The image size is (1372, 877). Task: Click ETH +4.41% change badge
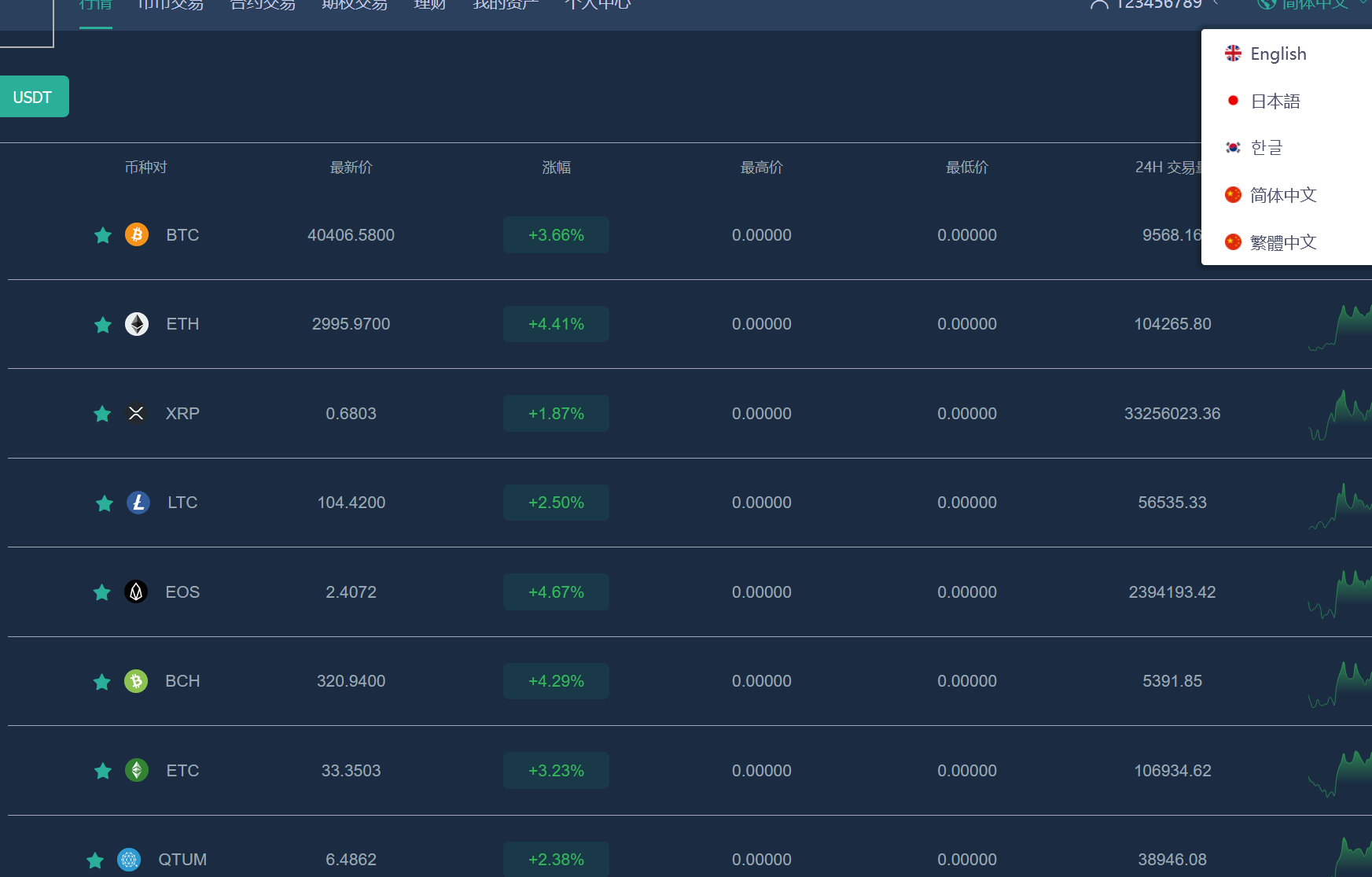pyautogui.click(x=556, y=324)
